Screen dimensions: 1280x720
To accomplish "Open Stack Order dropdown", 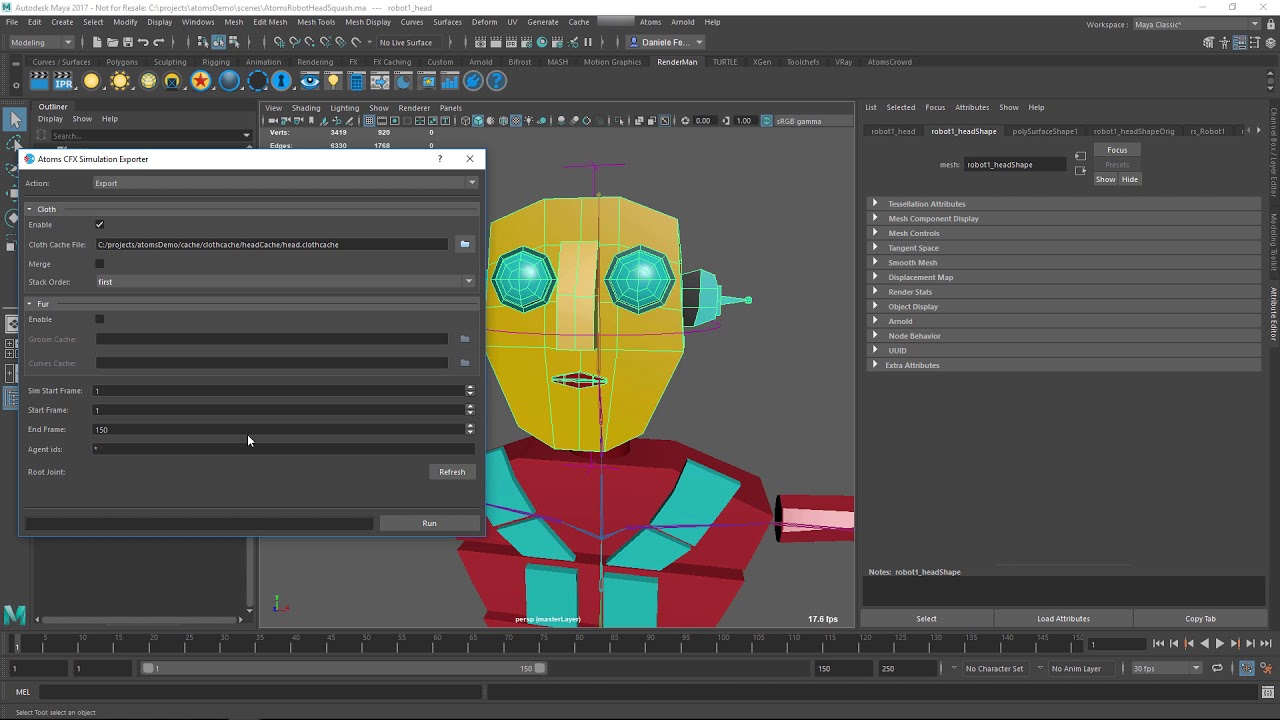I will (285, 282).
